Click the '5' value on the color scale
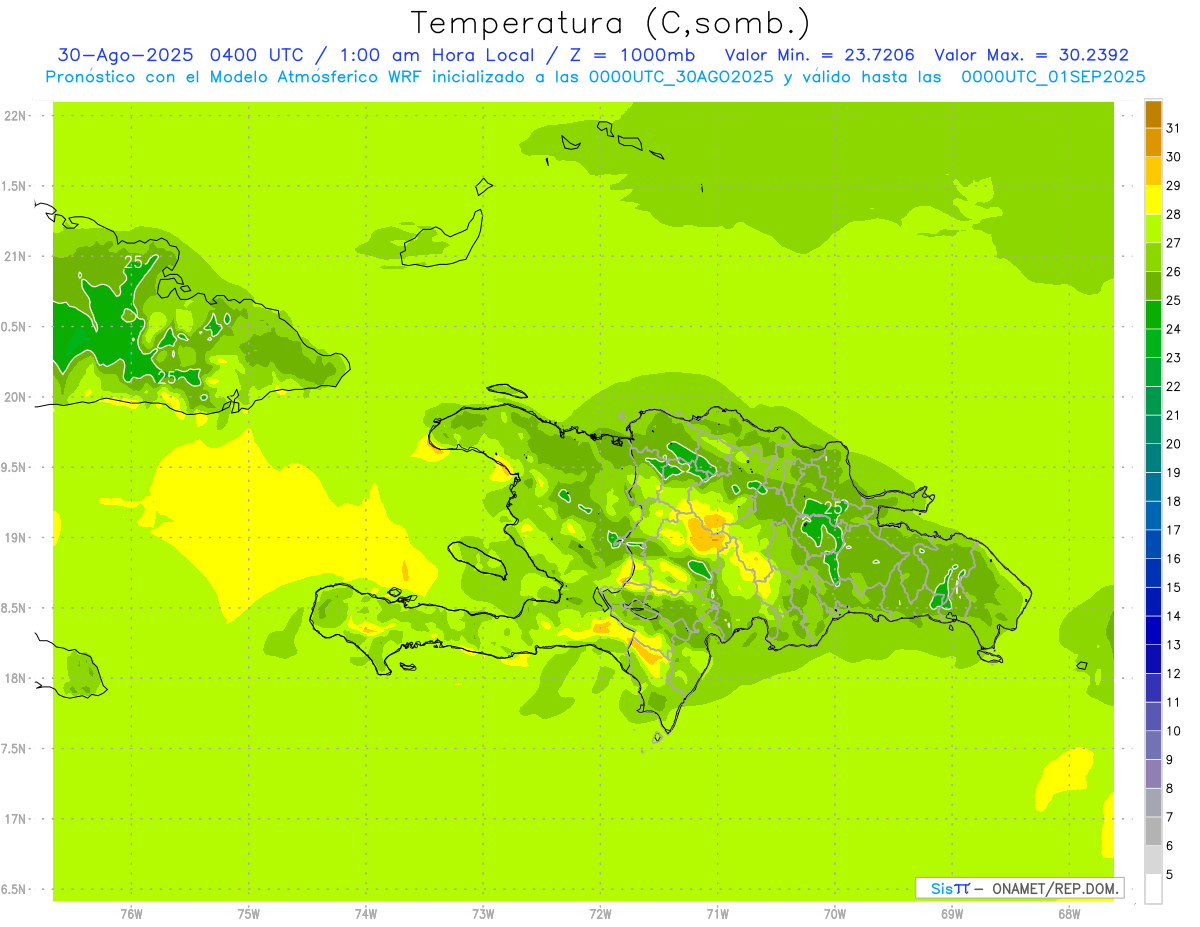 (1170, 875)
